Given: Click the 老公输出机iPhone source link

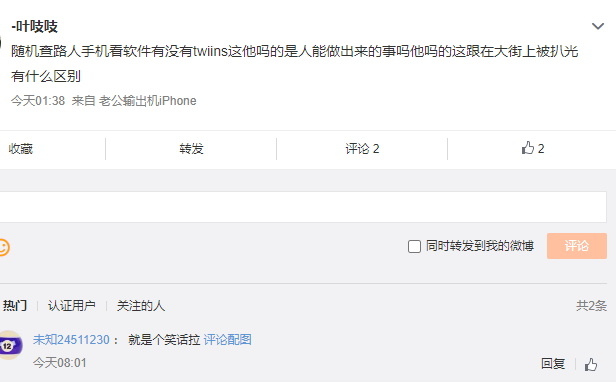Looking at the screenshot, I should pos(147,101).
